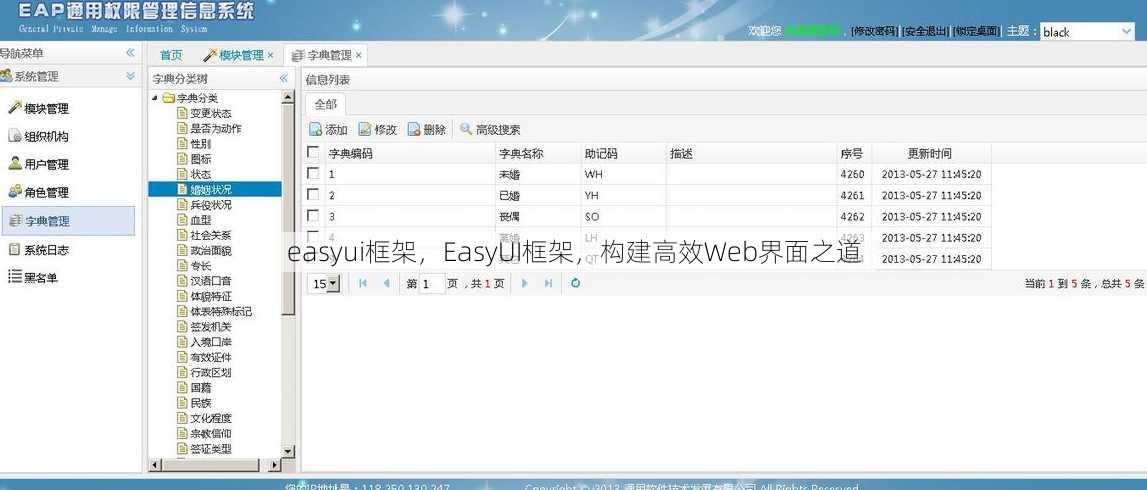This screenshot has height=490, width=1147.
Task: Sort by the 助记码 column header
Action: point(623,153)
